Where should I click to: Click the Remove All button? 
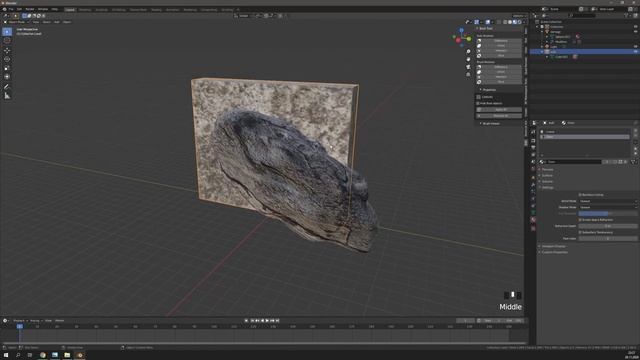coord(499,116)
